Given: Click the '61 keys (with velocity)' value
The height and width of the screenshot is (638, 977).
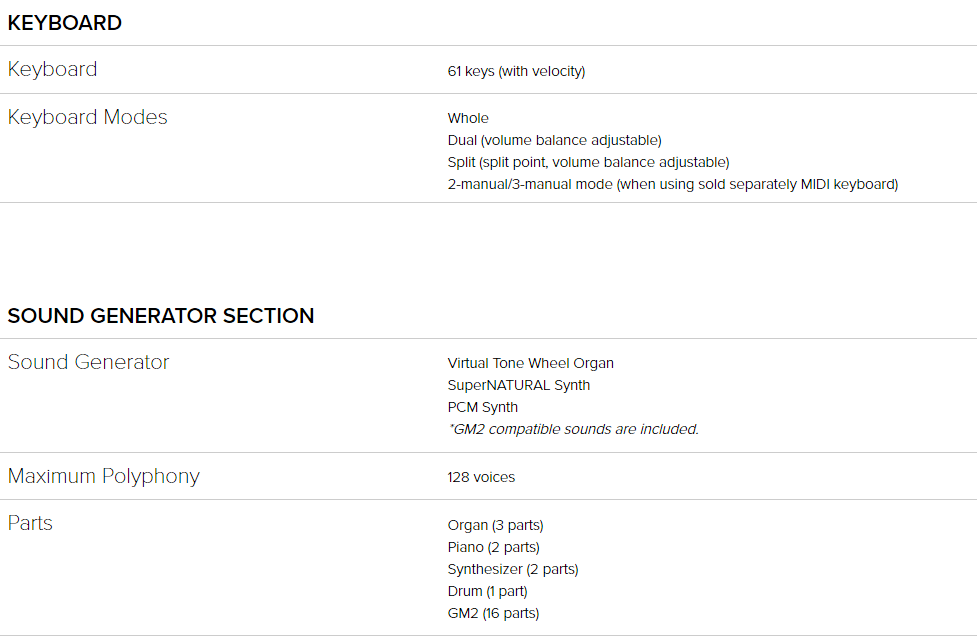Looking at the screenshot, I should click(516, 71).
